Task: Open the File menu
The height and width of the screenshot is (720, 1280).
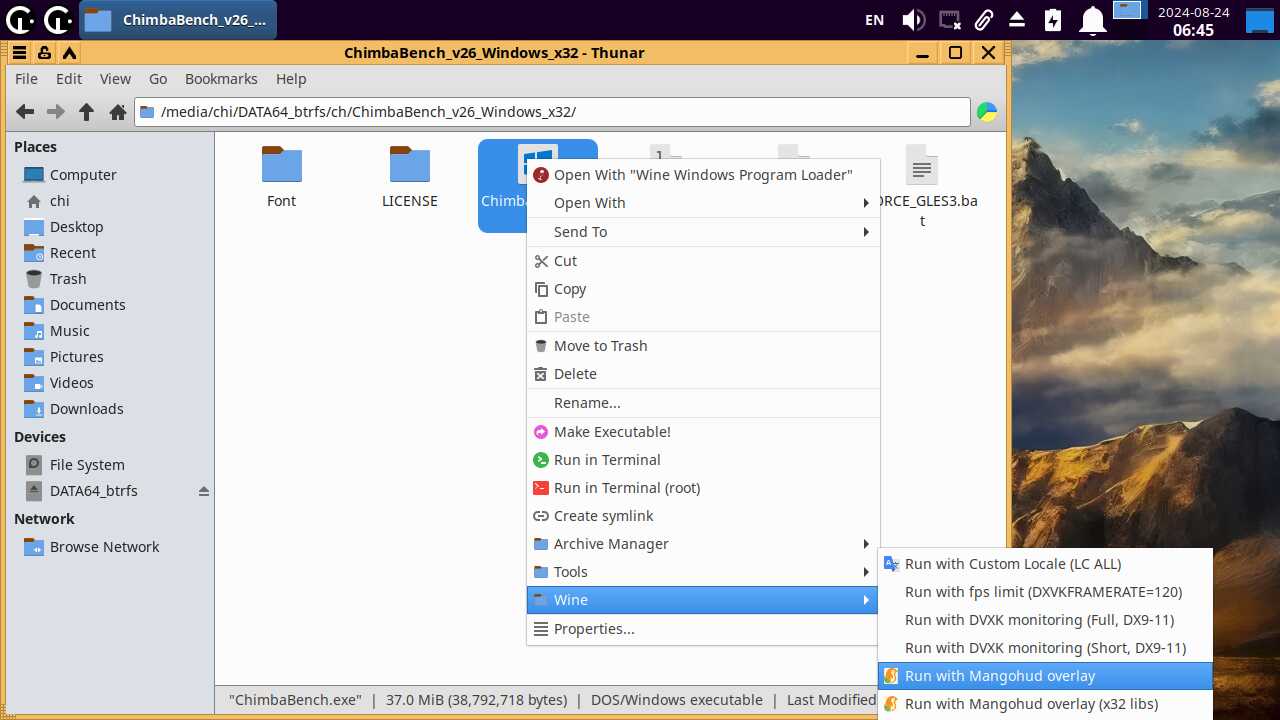Action: [26, 79]
